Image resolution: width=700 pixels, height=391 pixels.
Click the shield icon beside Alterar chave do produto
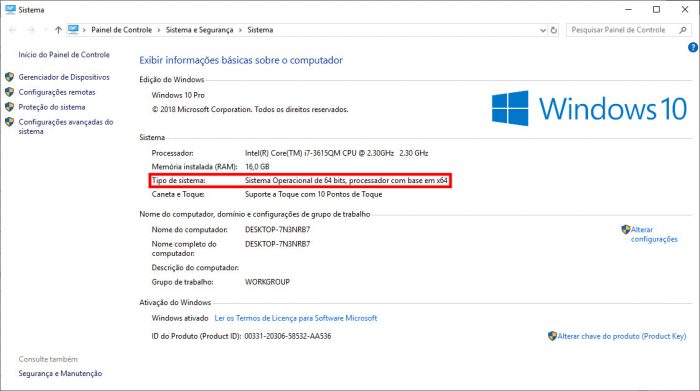(552, 336)
